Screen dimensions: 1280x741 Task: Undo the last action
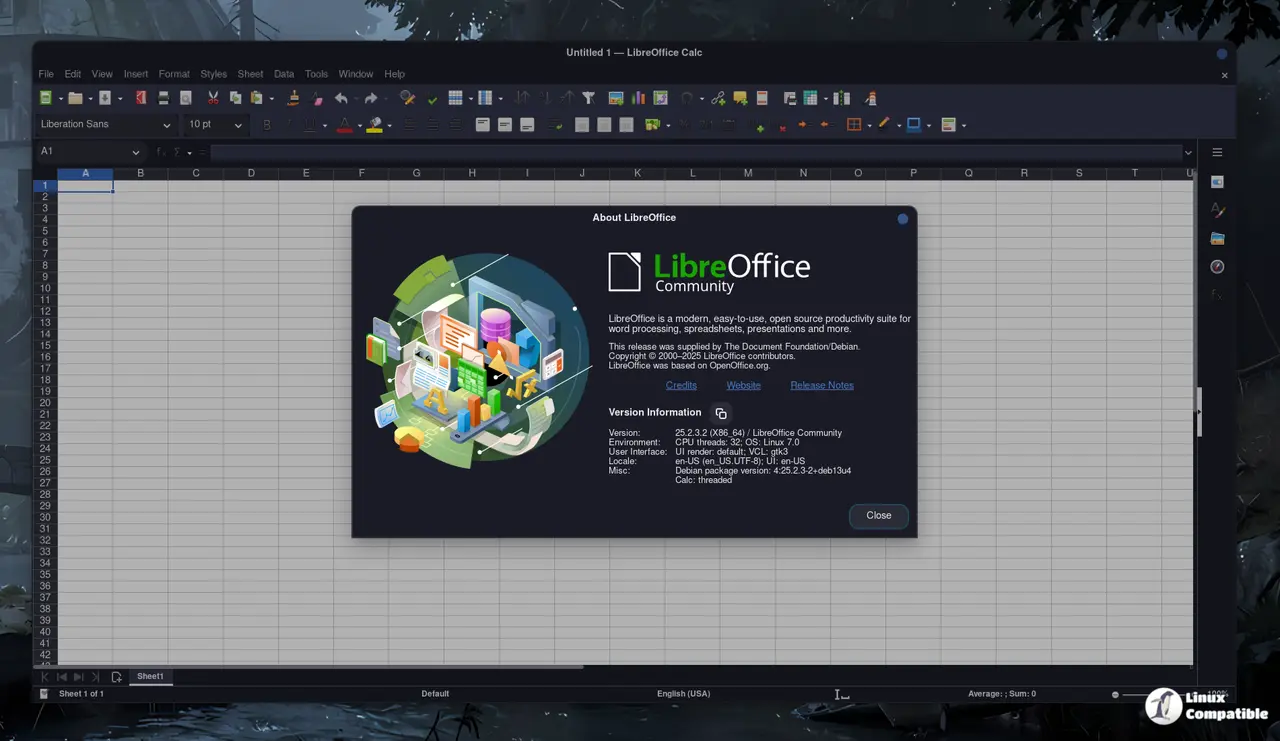[x=341, y=98]
